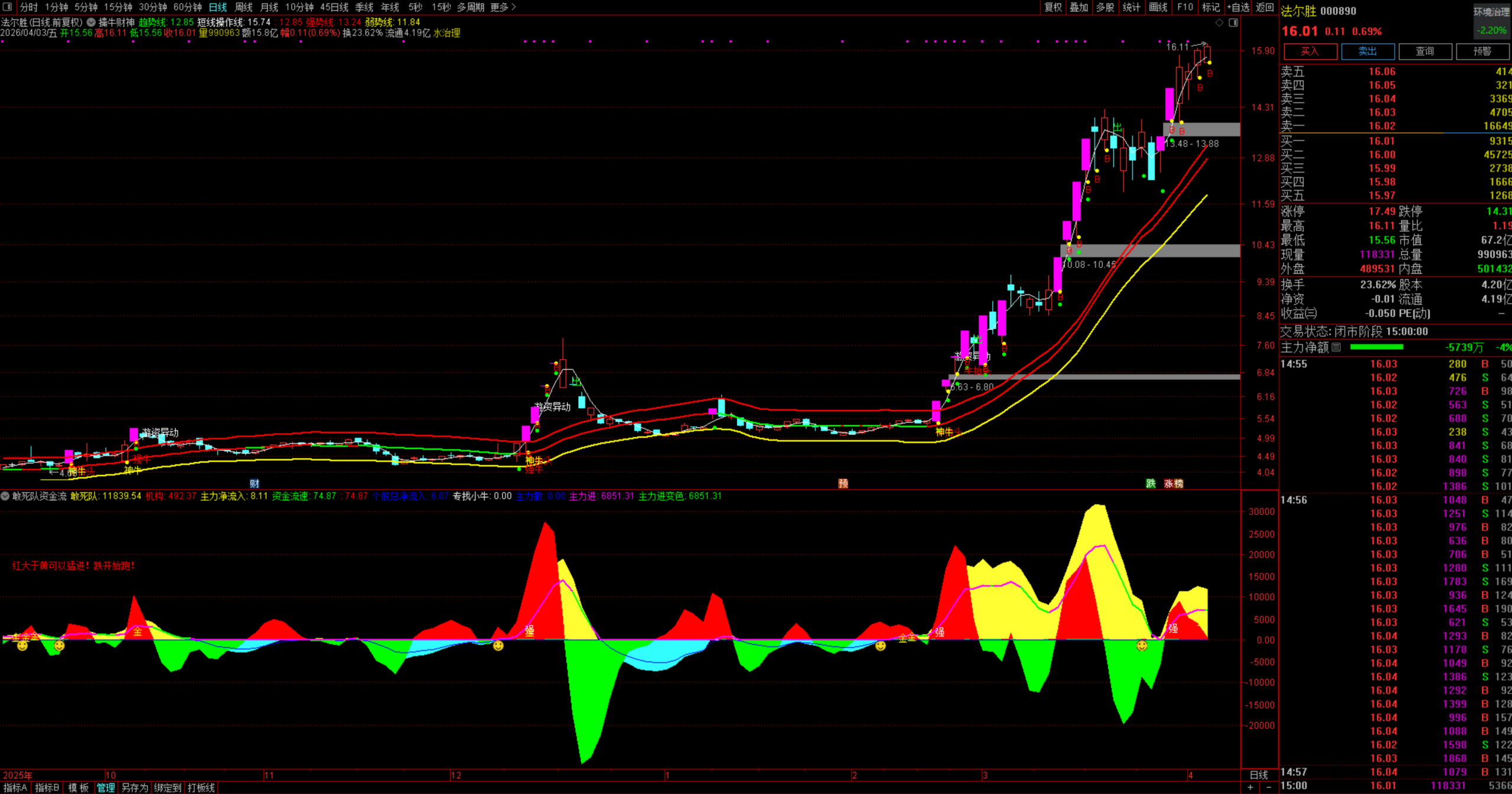The height and width of the screenshot is (794, 1512).
Task: Click zoom-out minus icon at chart bottom
Action: click(1269, 787)
